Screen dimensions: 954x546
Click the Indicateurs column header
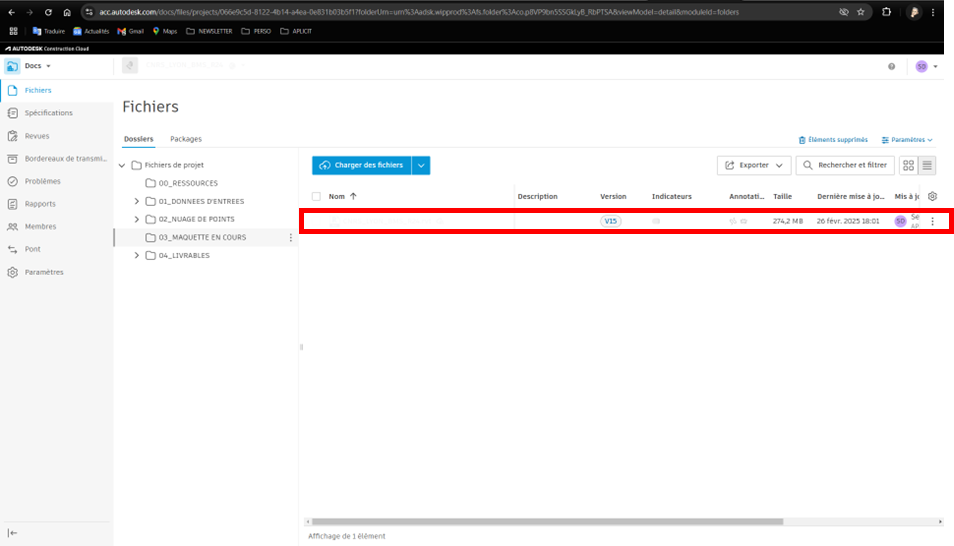[672, 197]
